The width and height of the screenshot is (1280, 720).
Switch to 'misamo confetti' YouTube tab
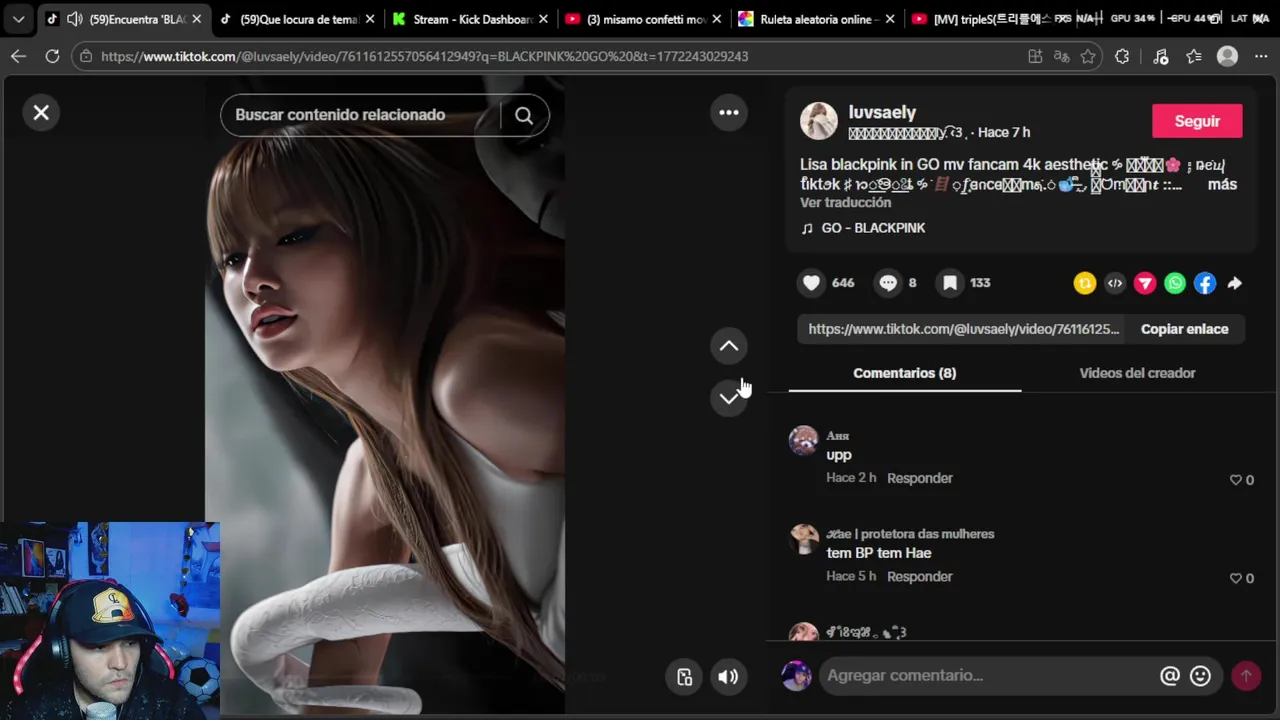[646, 19]
